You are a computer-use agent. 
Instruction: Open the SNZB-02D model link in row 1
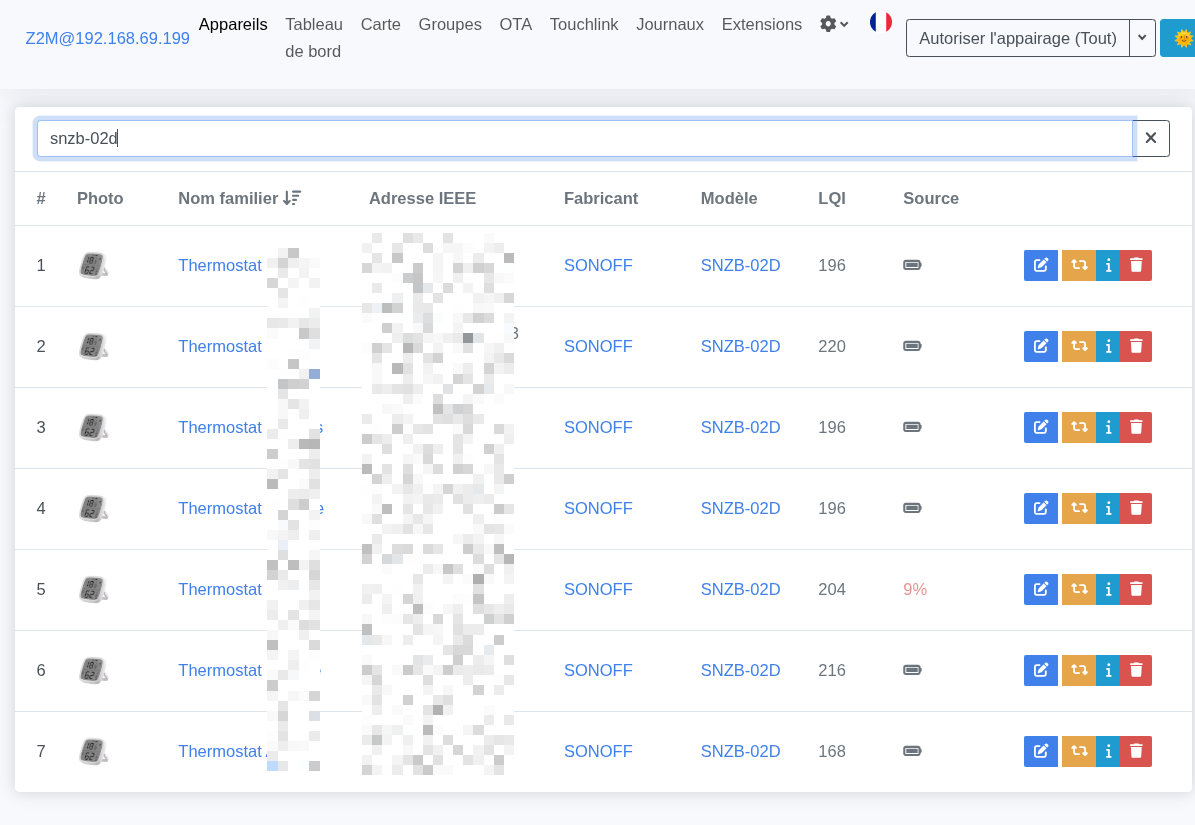pos(740,265)
